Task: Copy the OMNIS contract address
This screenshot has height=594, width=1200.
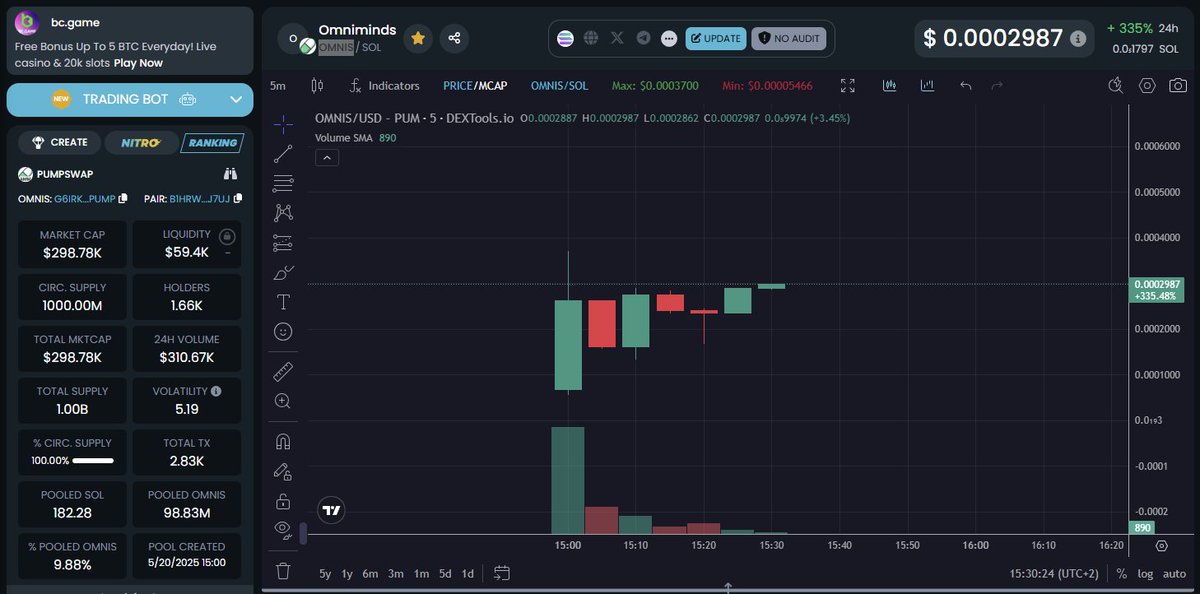Action: (123, 198)
